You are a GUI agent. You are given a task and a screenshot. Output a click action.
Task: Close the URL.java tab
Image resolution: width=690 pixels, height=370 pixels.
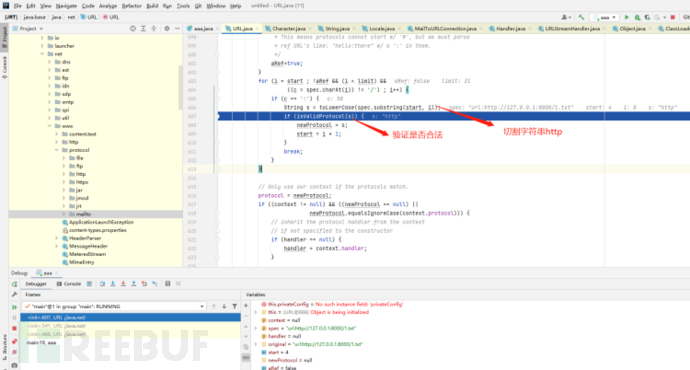[257, 29]
